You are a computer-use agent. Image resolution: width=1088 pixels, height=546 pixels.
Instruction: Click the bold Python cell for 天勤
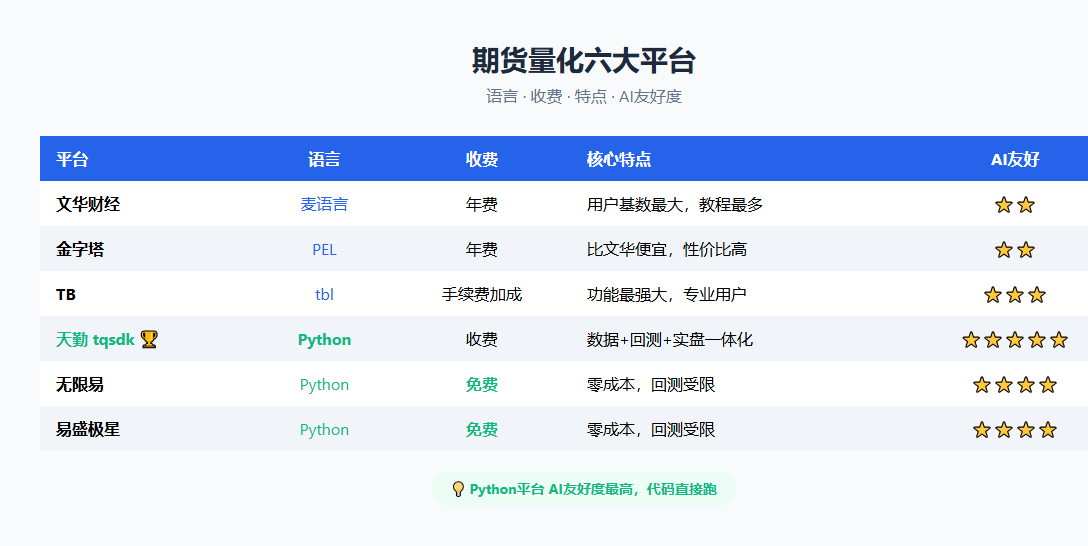click(x=324, y=340)
